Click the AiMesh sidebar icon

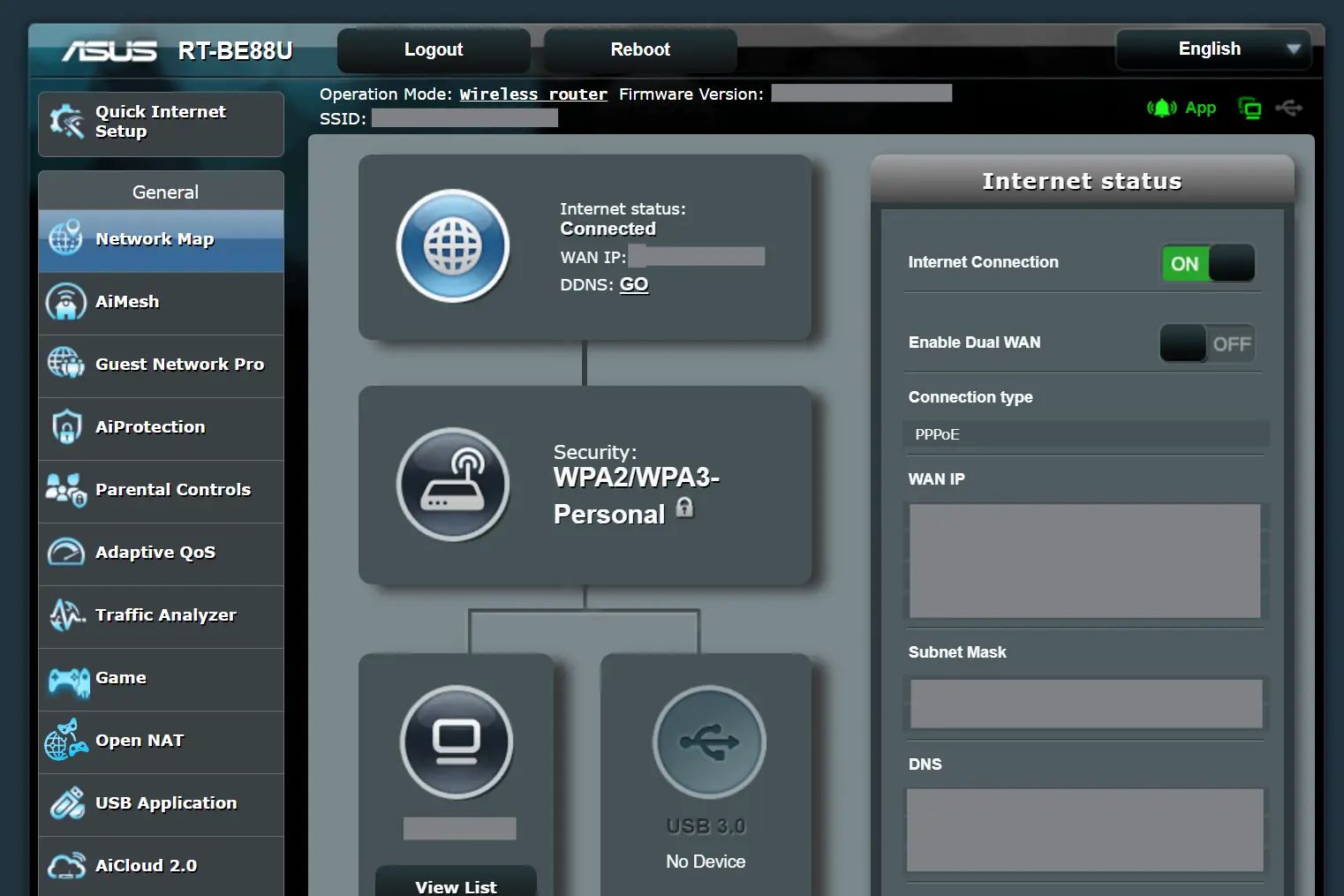click(65, 301)
